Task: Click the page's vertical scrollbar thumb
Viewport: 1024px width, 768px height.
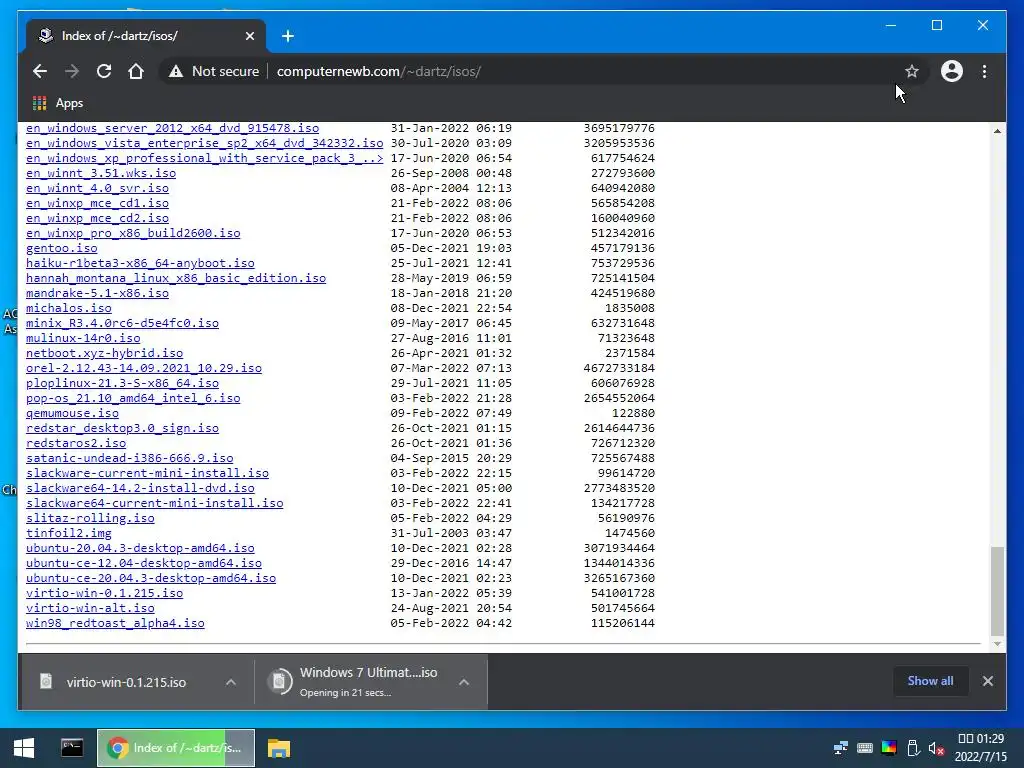Action: [997, 591]
